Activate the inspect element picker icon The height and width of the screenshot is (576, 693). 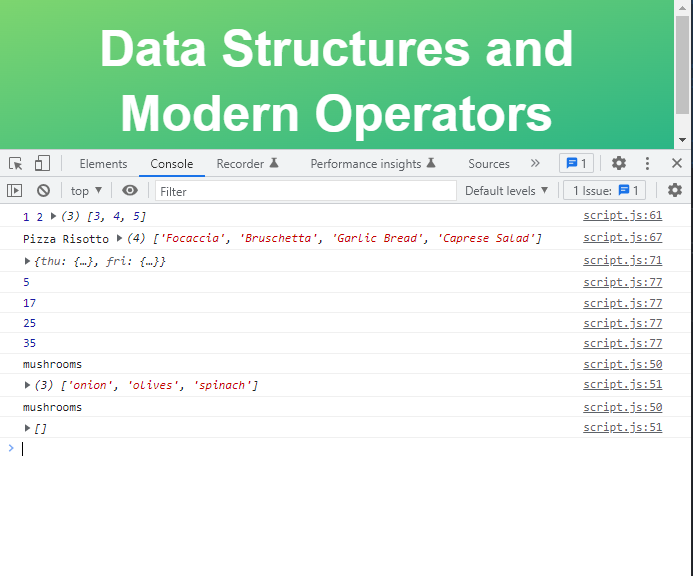(15, 164)
